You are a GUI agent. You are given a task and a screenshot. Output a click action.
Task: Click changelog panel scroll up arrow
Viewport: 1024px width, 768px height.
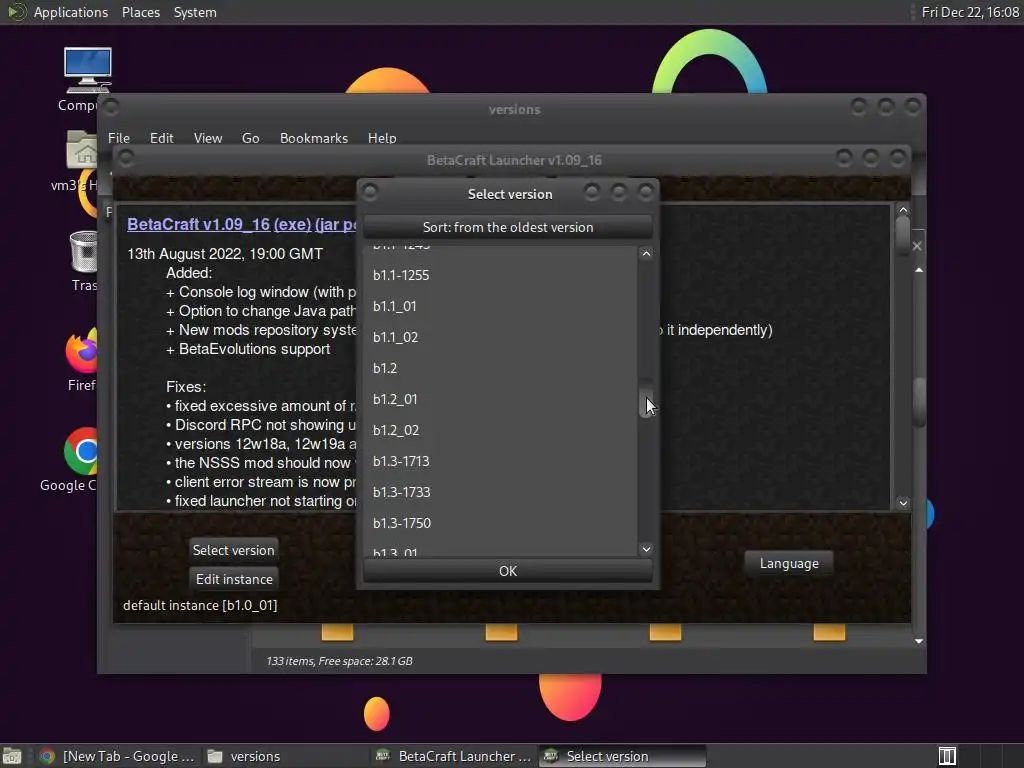903,210
